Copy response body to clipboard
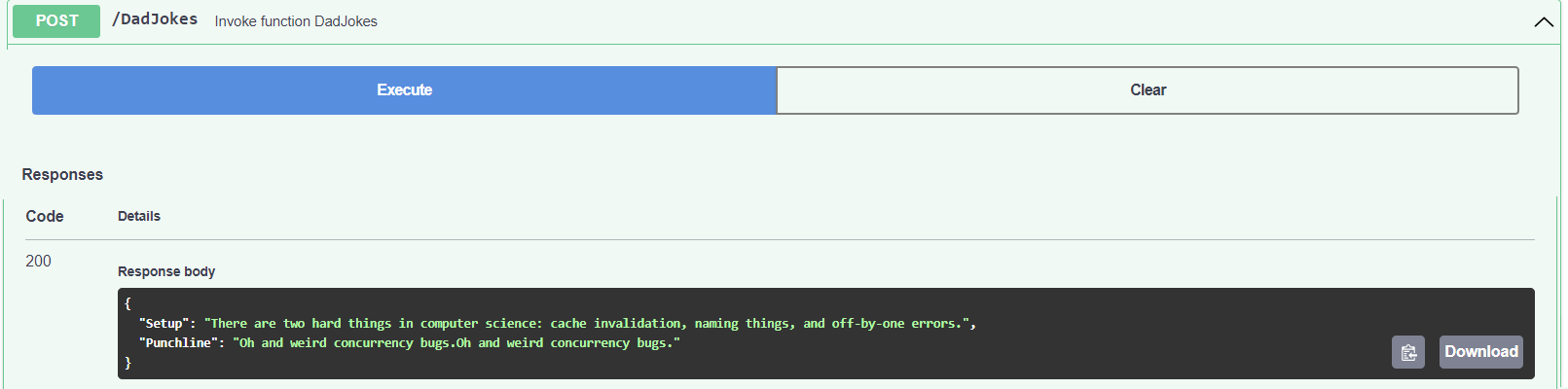 [x=1407, y=352]
